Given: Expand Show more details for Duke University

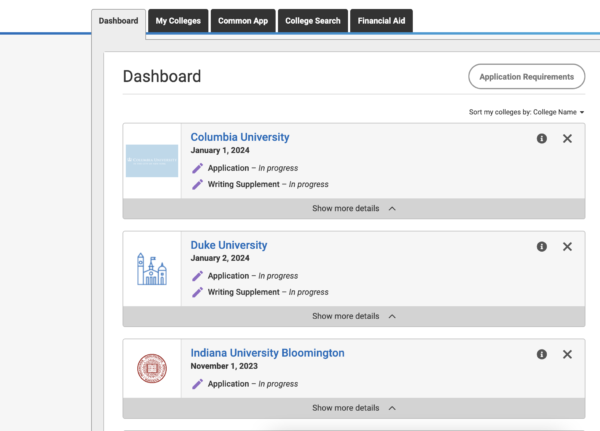Looking at the screenshot, I should point(354,317).
